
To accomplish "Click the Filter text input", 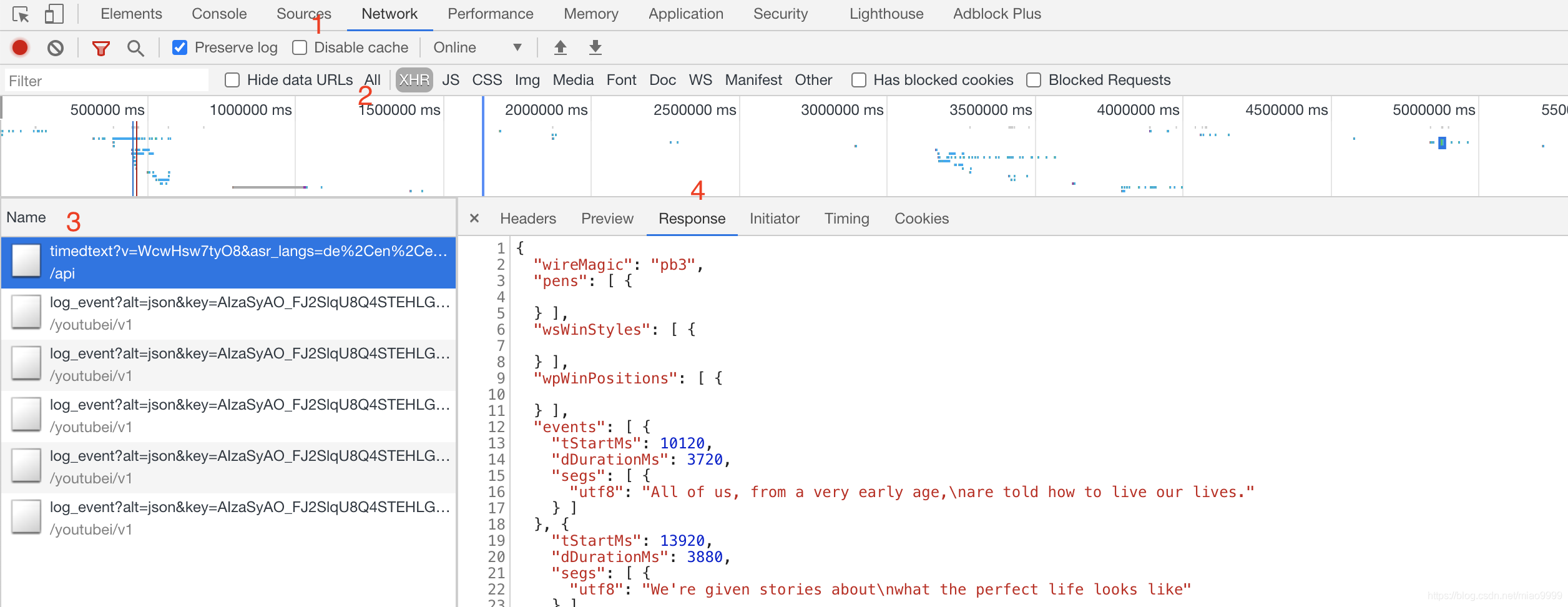I will (x=107, y=81).
